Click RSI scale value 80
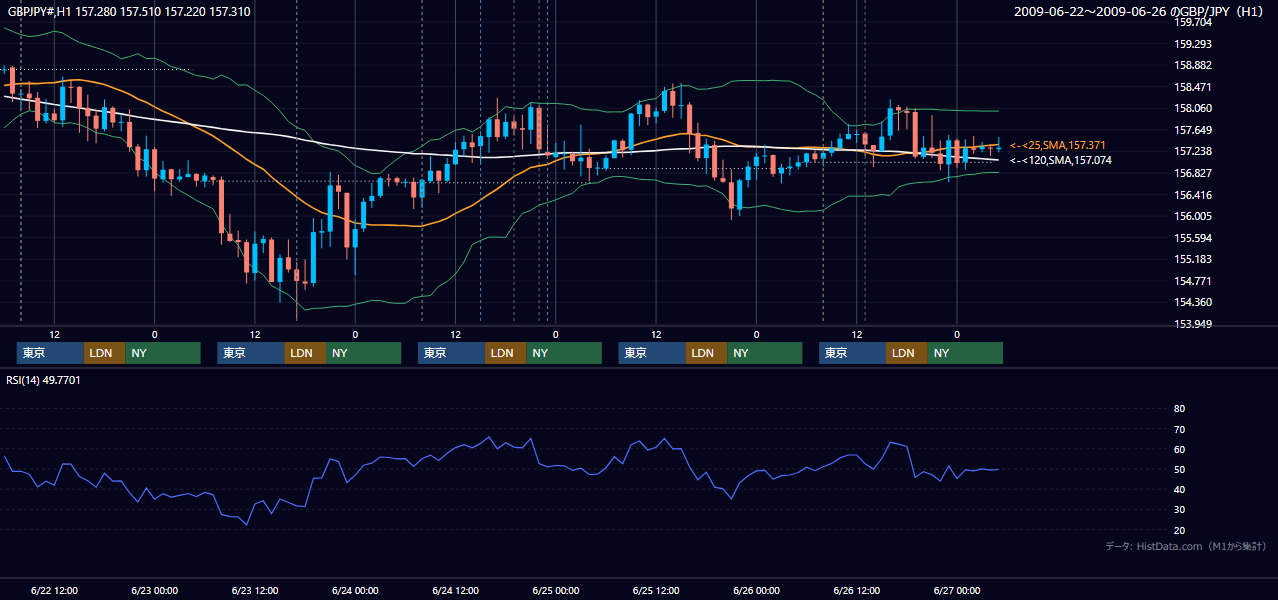This screenshot has width=1278, height=600. click(1179, 409)
